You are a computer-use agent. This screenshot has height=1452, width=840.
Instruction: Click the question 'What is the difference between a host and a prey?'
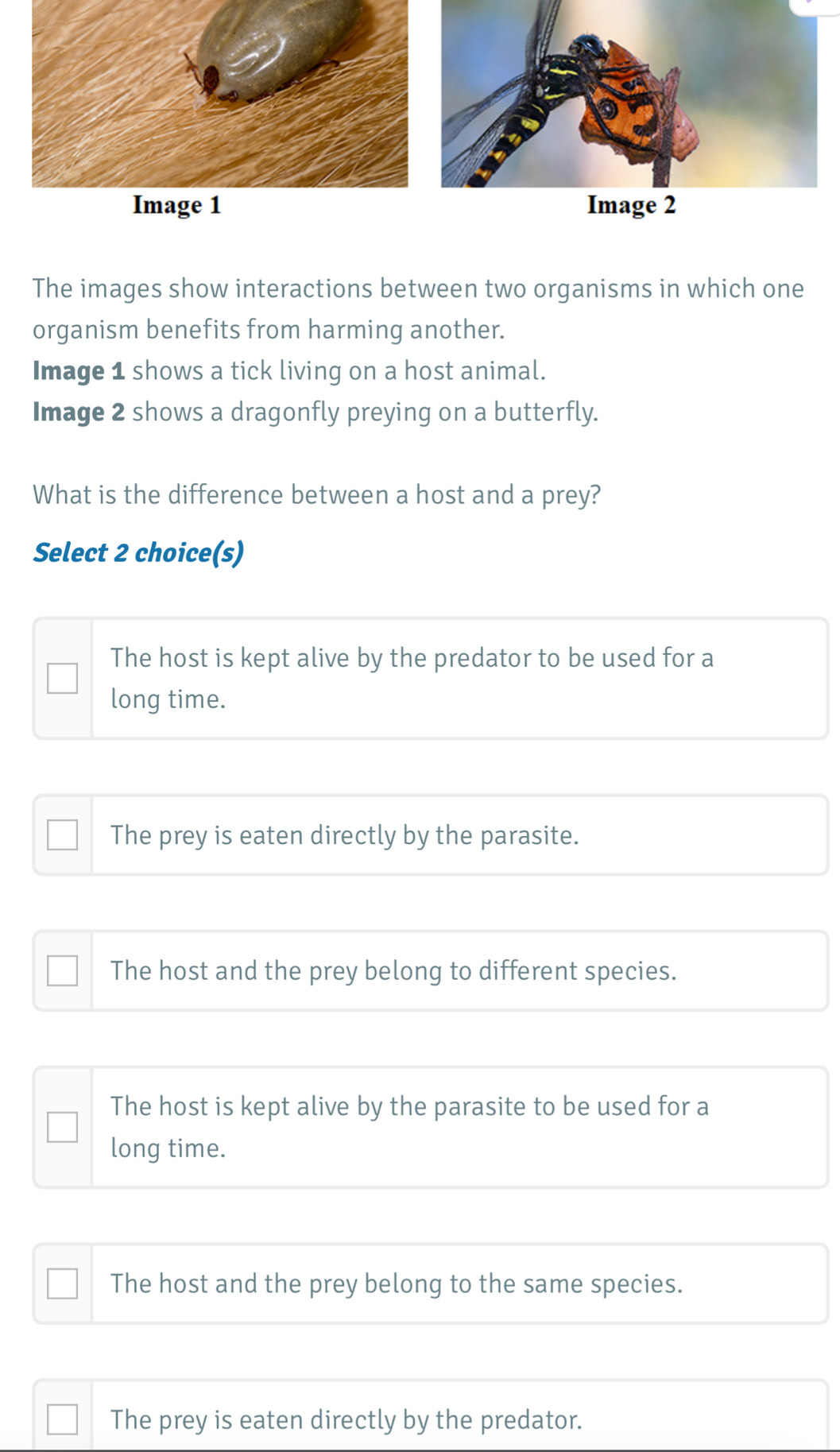(317, 495)
